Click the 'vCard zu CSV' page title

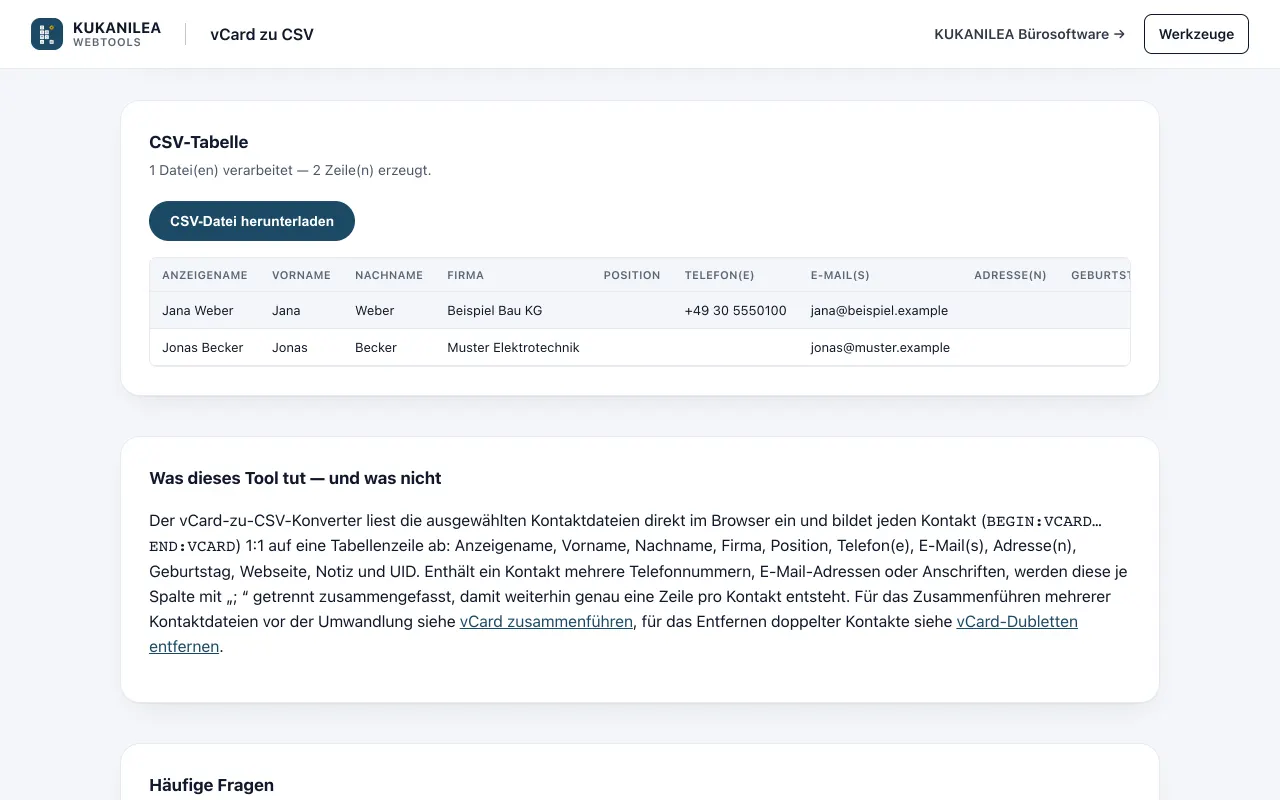coord(262,34)
